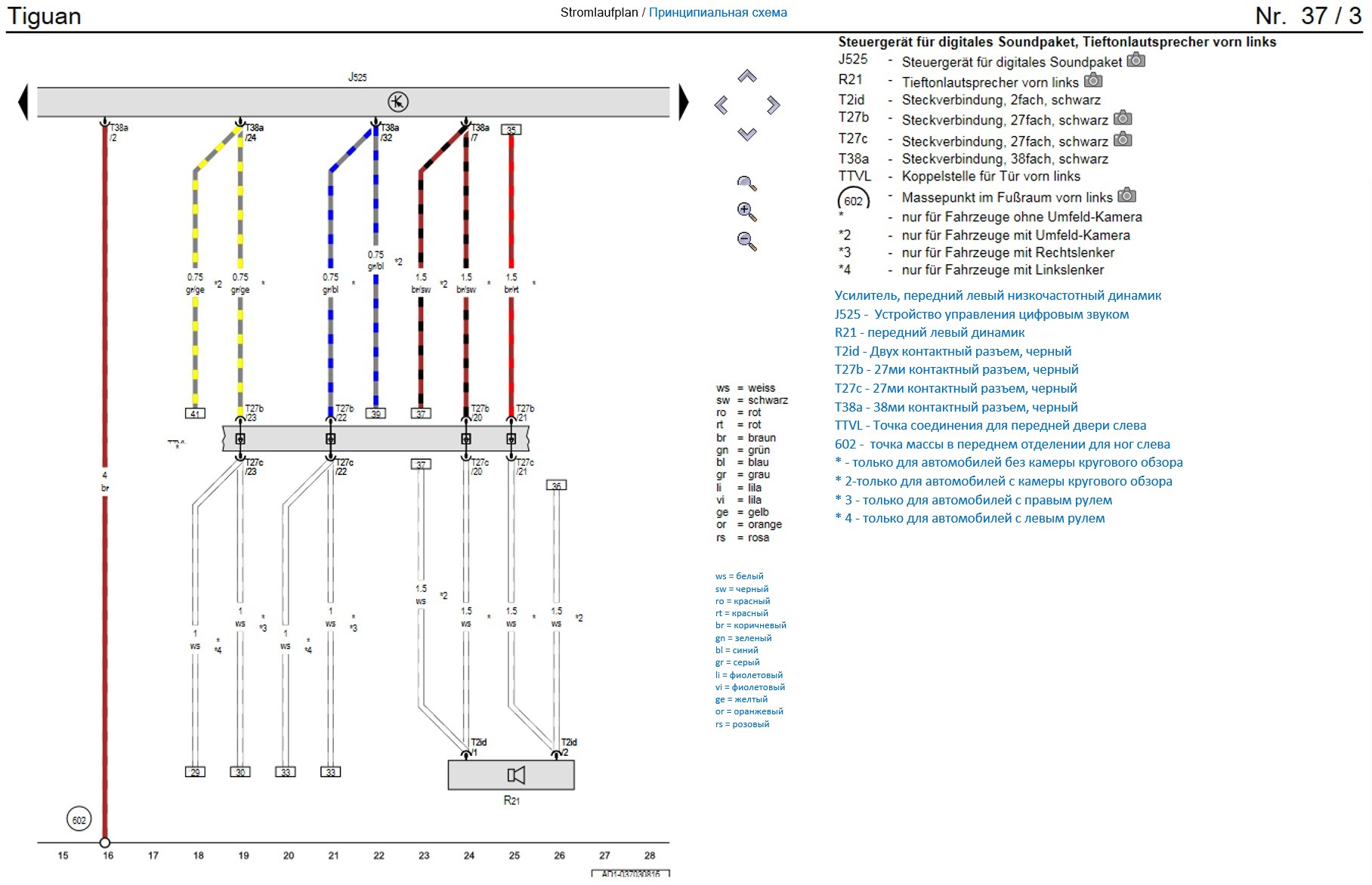Follow reference box 36

556,486
